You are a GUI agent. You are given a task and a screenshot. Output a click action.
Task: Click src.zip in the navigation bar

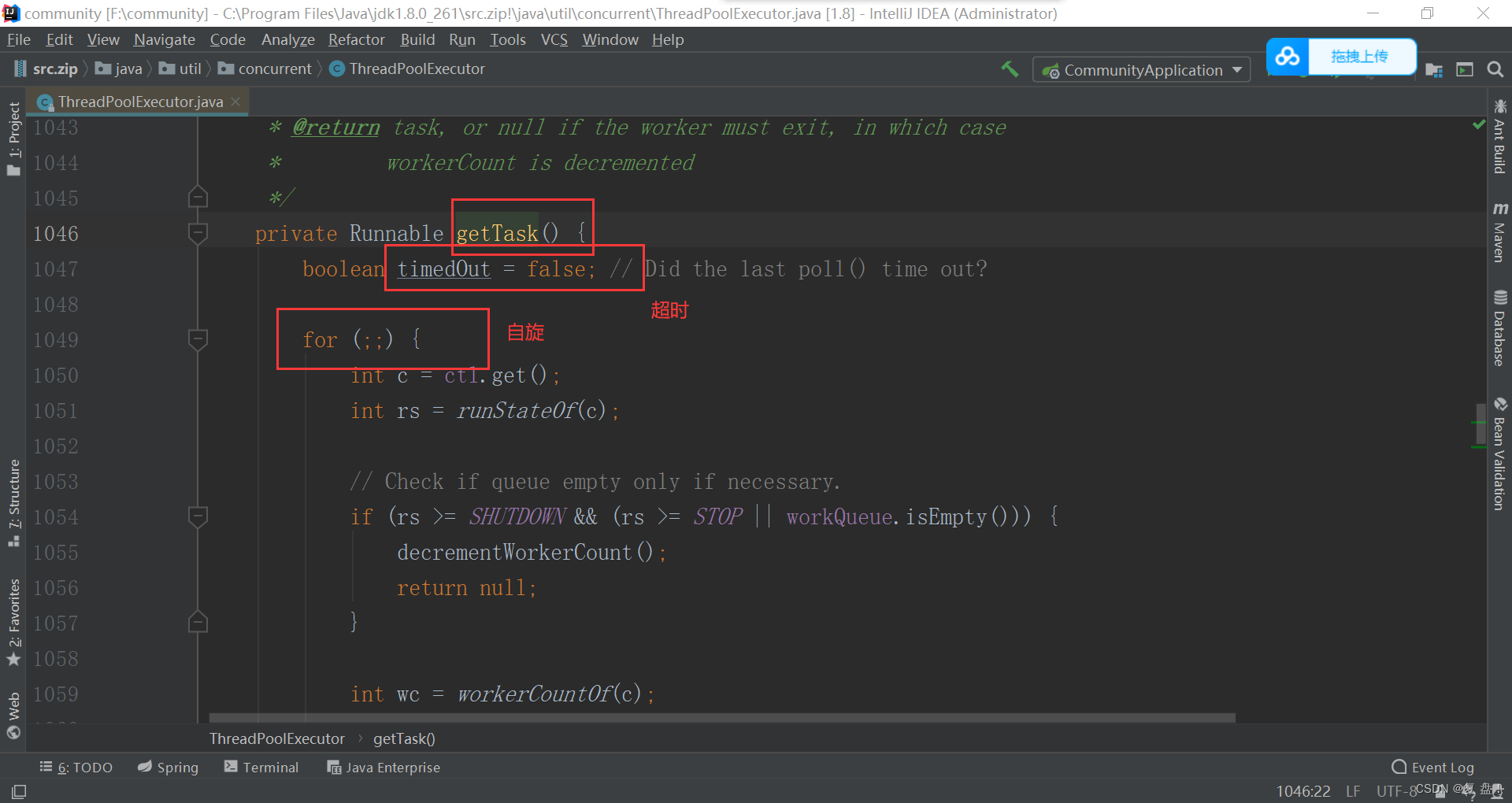pos(46,69)
